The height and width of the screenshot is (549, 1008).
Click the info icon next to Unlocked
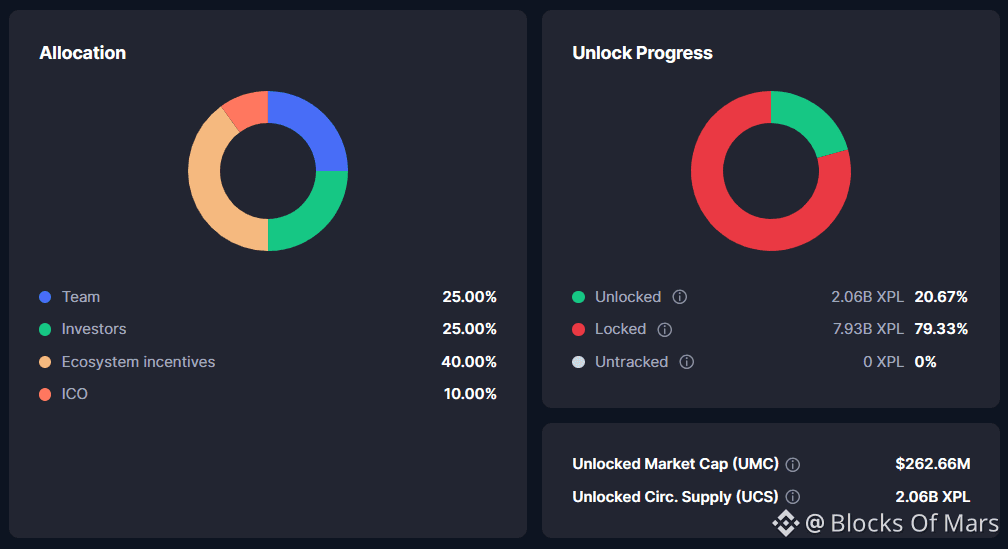[680, 297]
